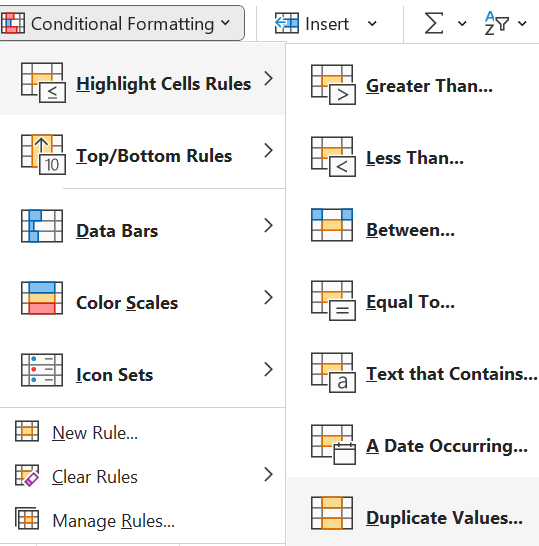
Task: Expand the Insert cells dropdown arrow
Action: pos(372,24)
